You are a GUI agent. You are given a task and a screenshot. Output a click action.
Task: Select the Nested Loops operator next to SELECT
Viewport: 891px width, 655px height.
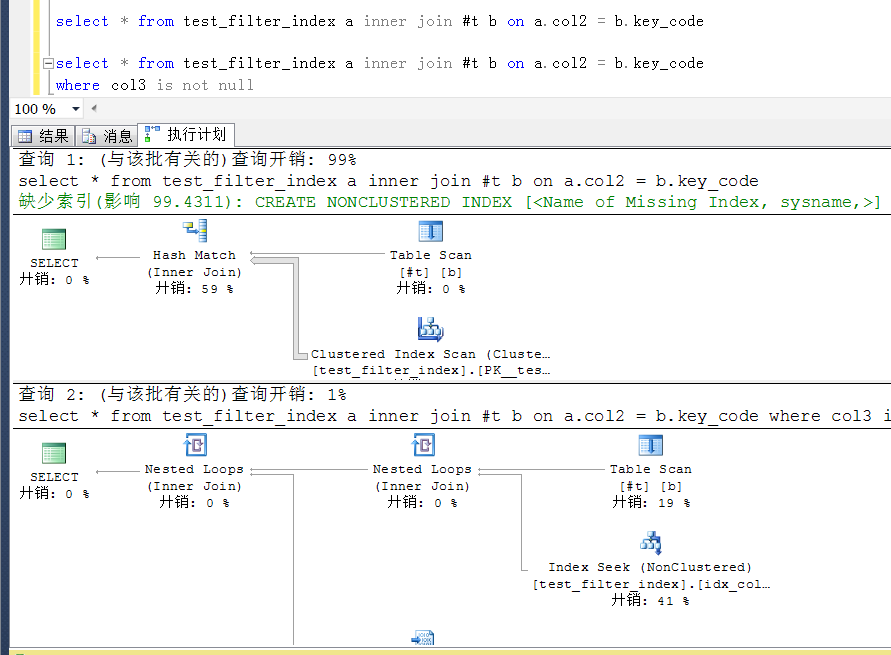194,446
